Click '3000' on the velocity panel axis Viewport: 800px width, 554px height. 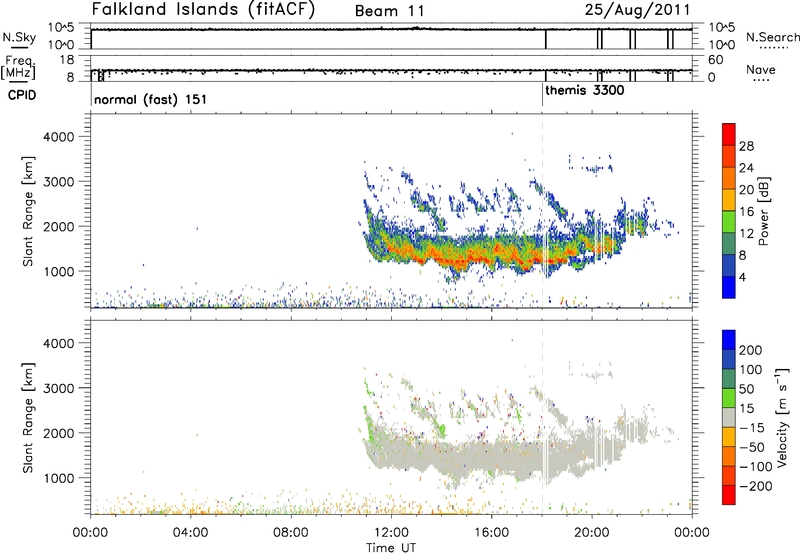58,388
